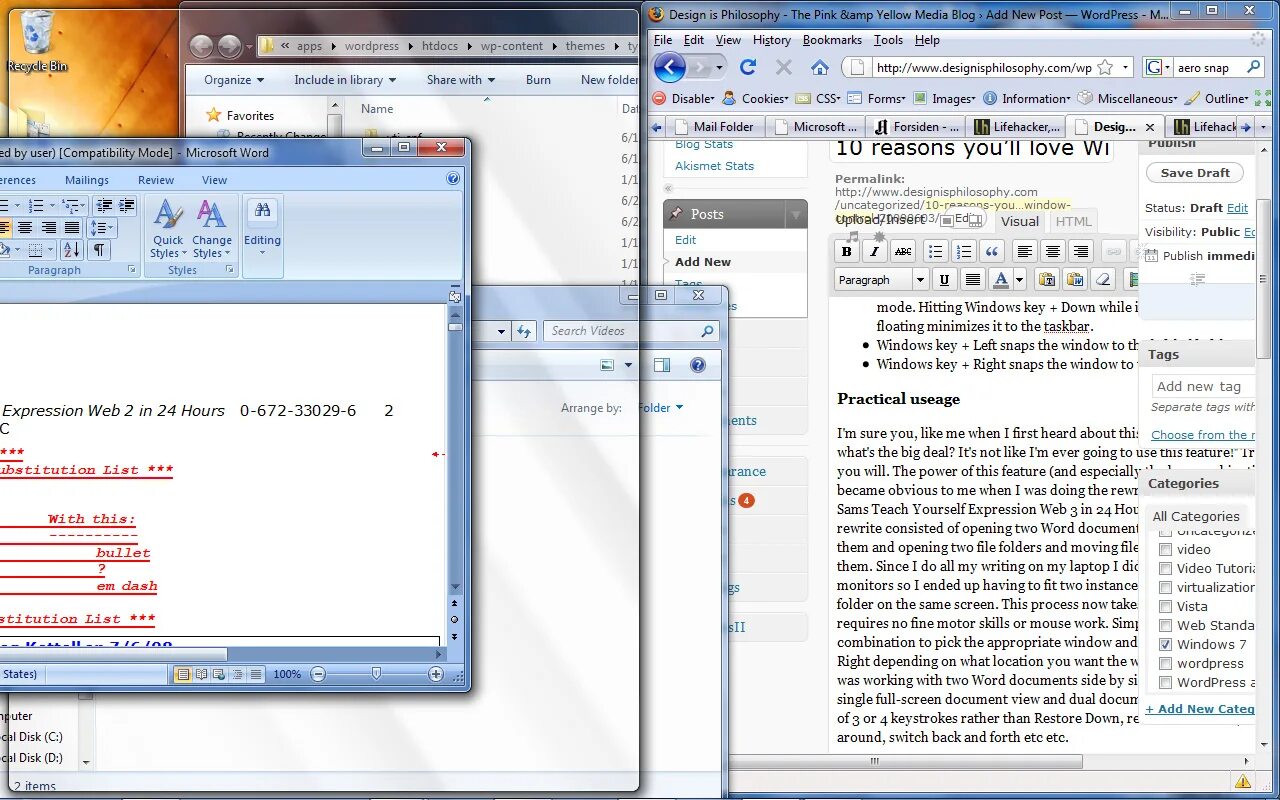Open Paragraph dialog launcher in Word
Screen dimensions: 1280x800
point(132,270)
